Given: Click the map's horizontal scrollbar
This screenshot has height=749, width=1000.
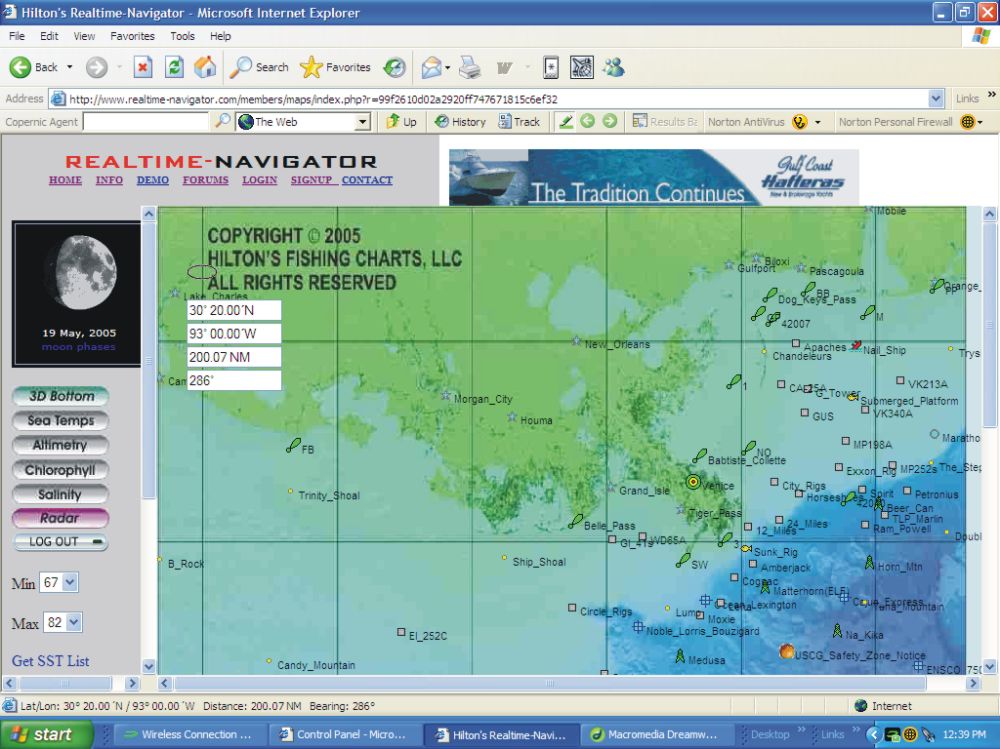Looking at the screenshot, I should point(550,684).
